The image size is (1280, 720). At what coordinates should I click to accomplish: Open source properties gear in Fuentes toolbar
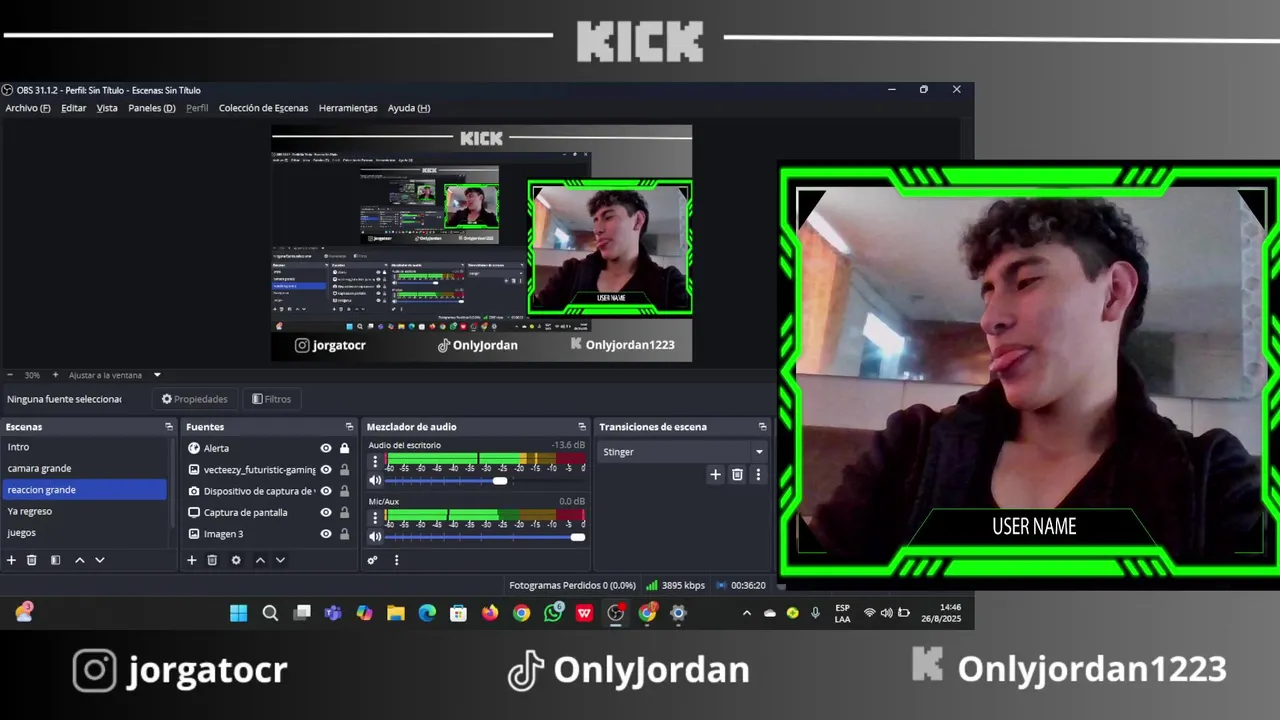[236, 560]
